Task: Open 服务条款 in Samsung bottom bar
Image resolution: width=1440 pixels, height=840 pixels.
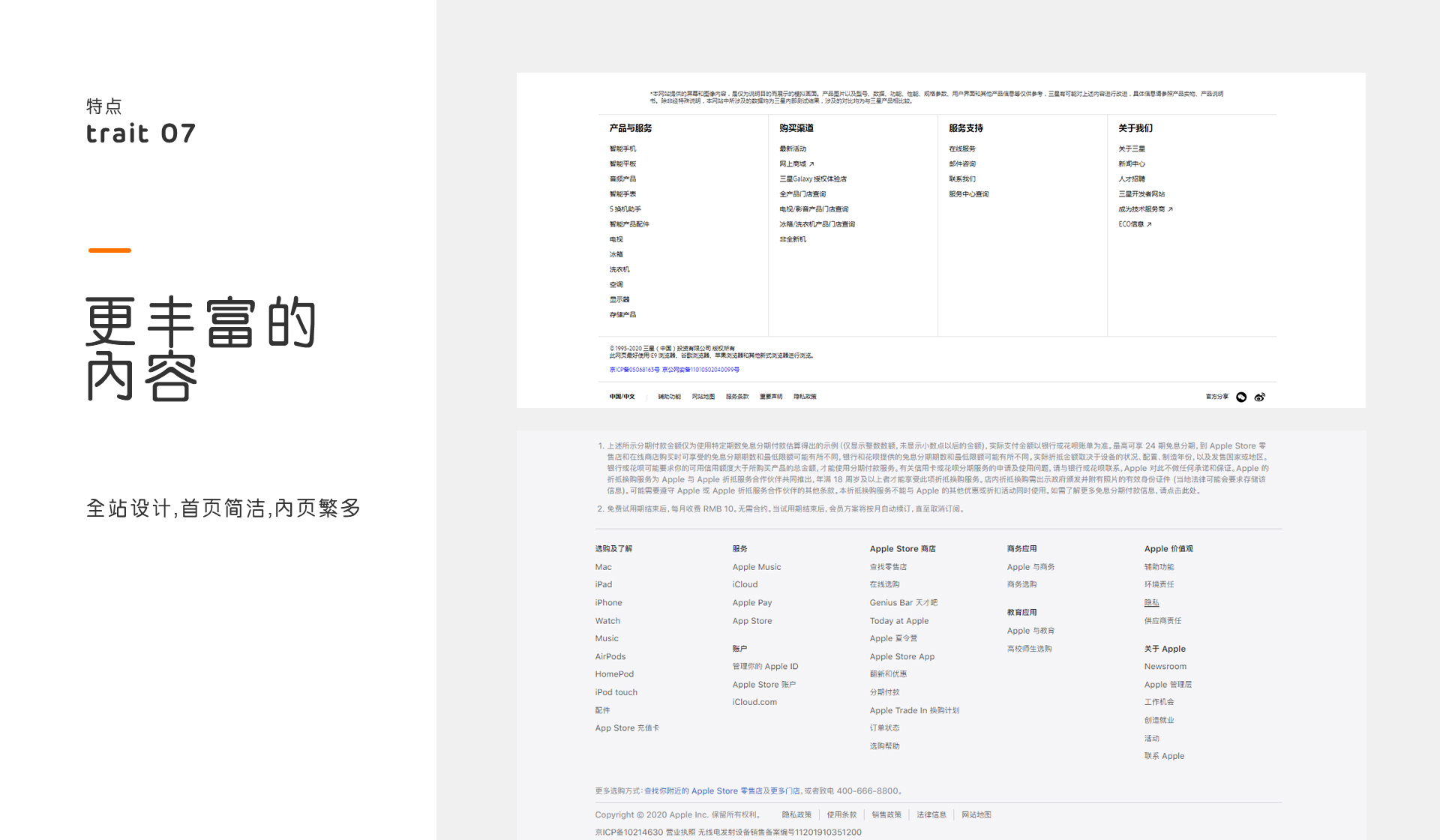Action: pos(737,397)
